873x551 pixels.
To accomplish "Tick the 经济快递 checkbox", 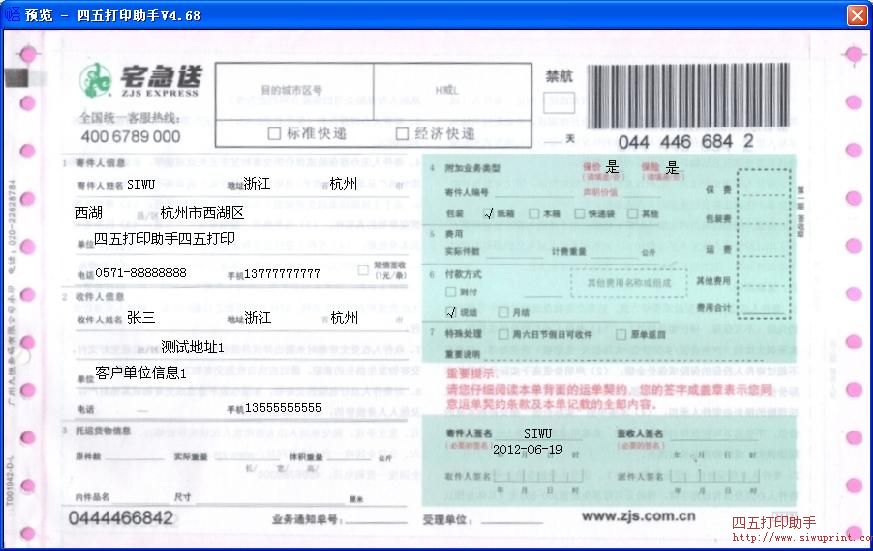I will [x=402, y=134].
